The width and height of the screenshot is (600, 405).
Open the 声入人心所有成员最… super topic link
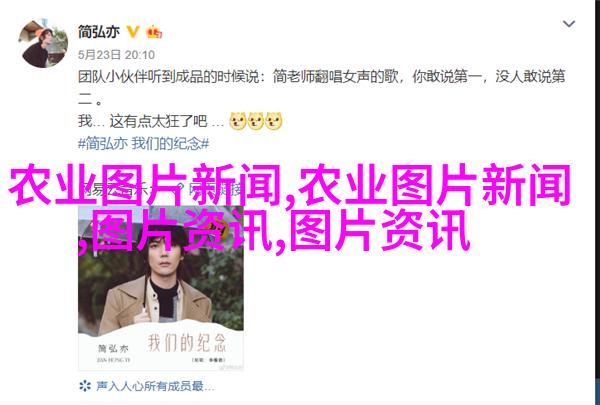pos(155,386)
